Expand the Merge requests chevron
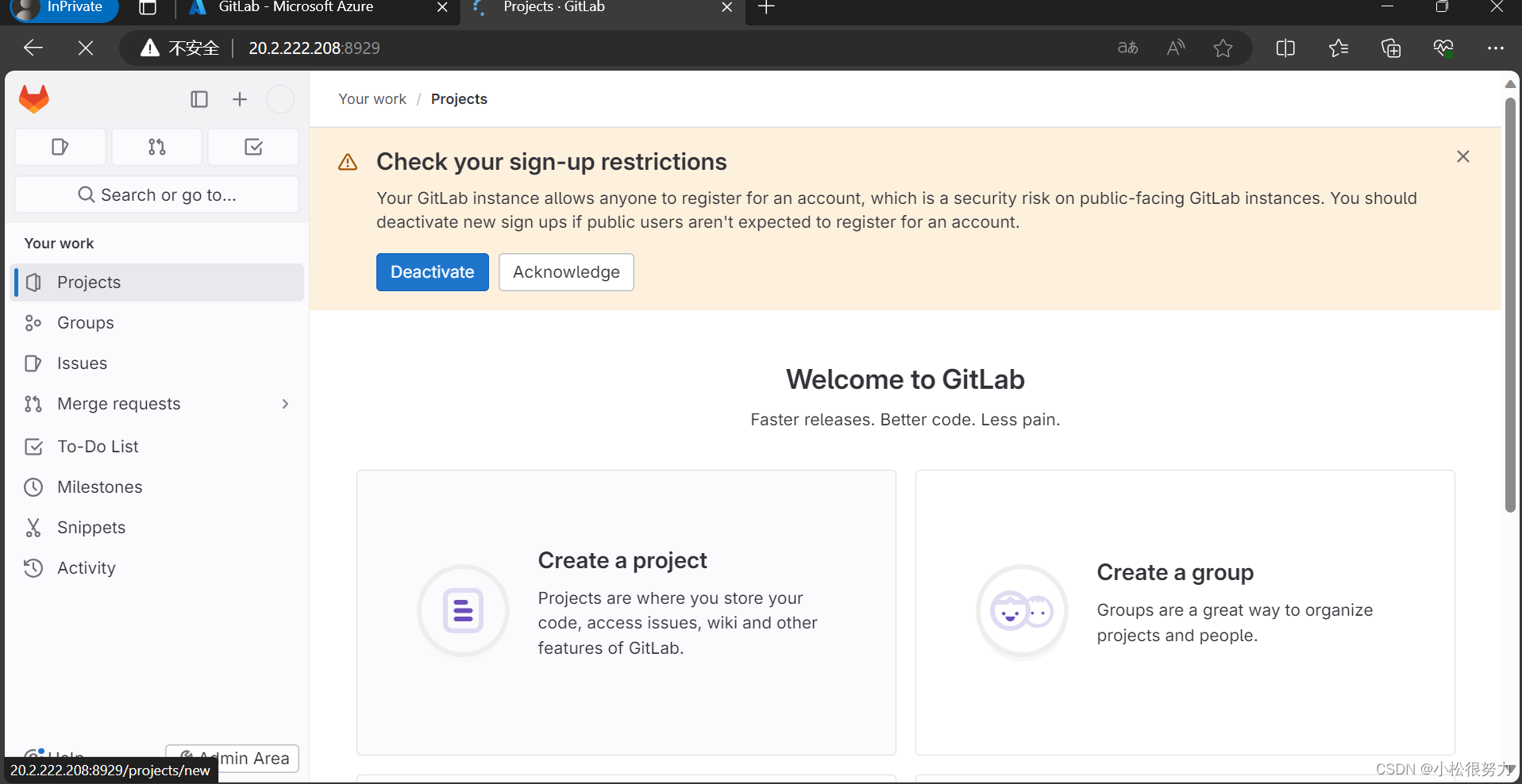1522x784 pixels. coord(285,404)
